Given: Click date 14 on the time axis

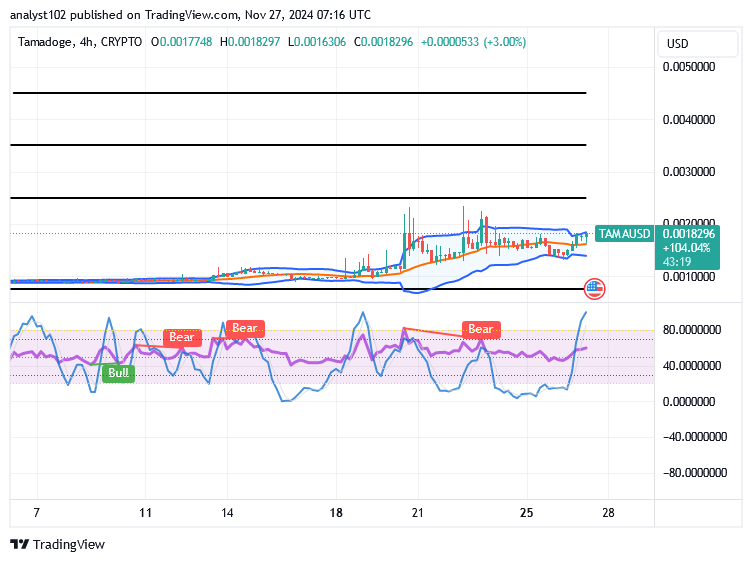Looking at the screenshot, I should 227,513.
